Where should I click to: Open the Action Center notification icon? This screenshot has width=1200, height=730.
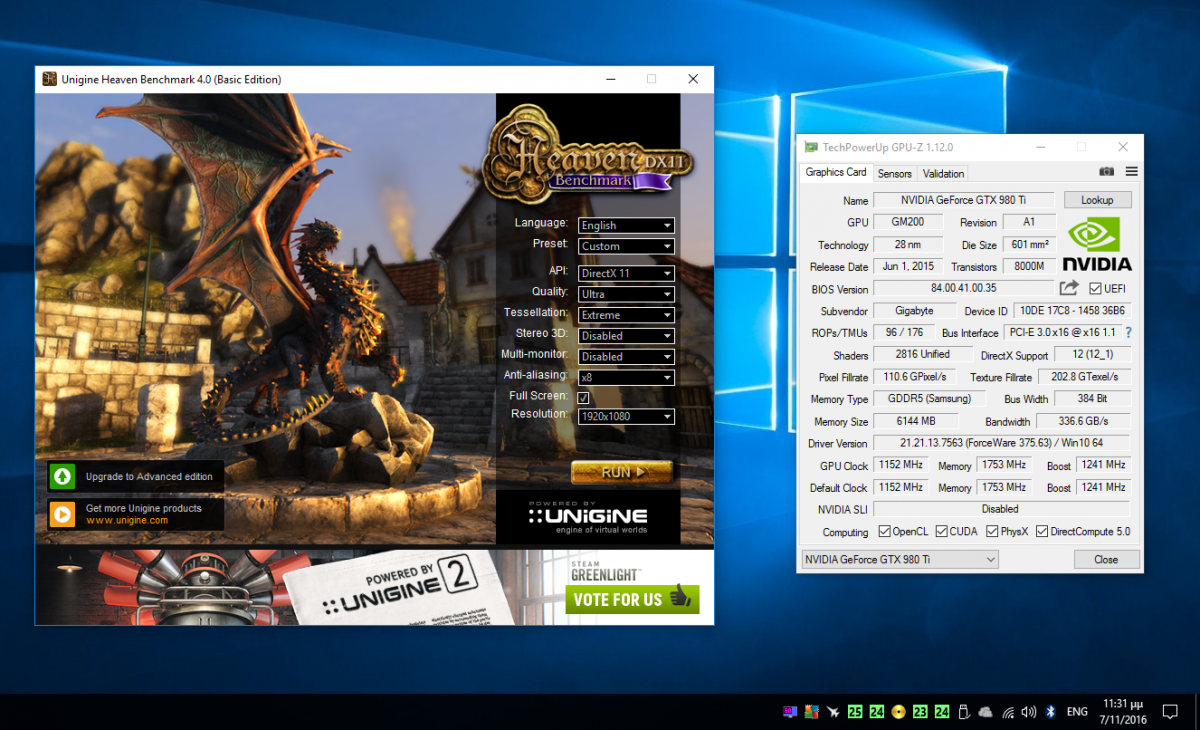tap(1170, 712)
